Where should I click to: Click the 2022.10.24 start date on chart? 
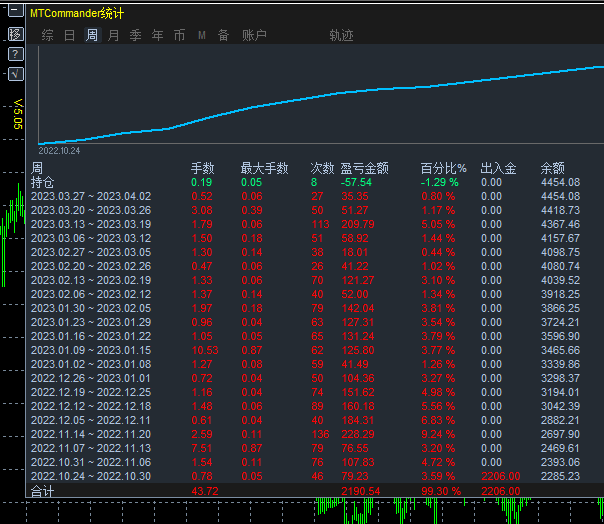click(58, 150)
